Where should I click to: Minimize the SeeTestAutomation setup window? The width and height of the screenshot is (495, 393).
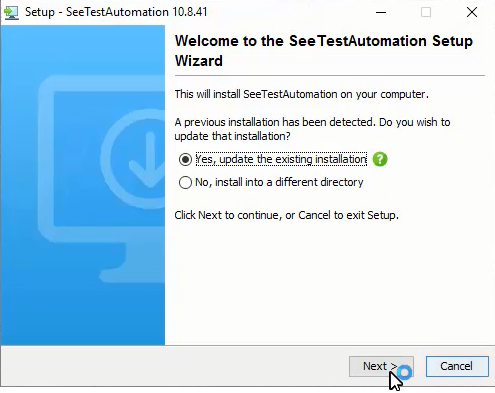(381, 12)
